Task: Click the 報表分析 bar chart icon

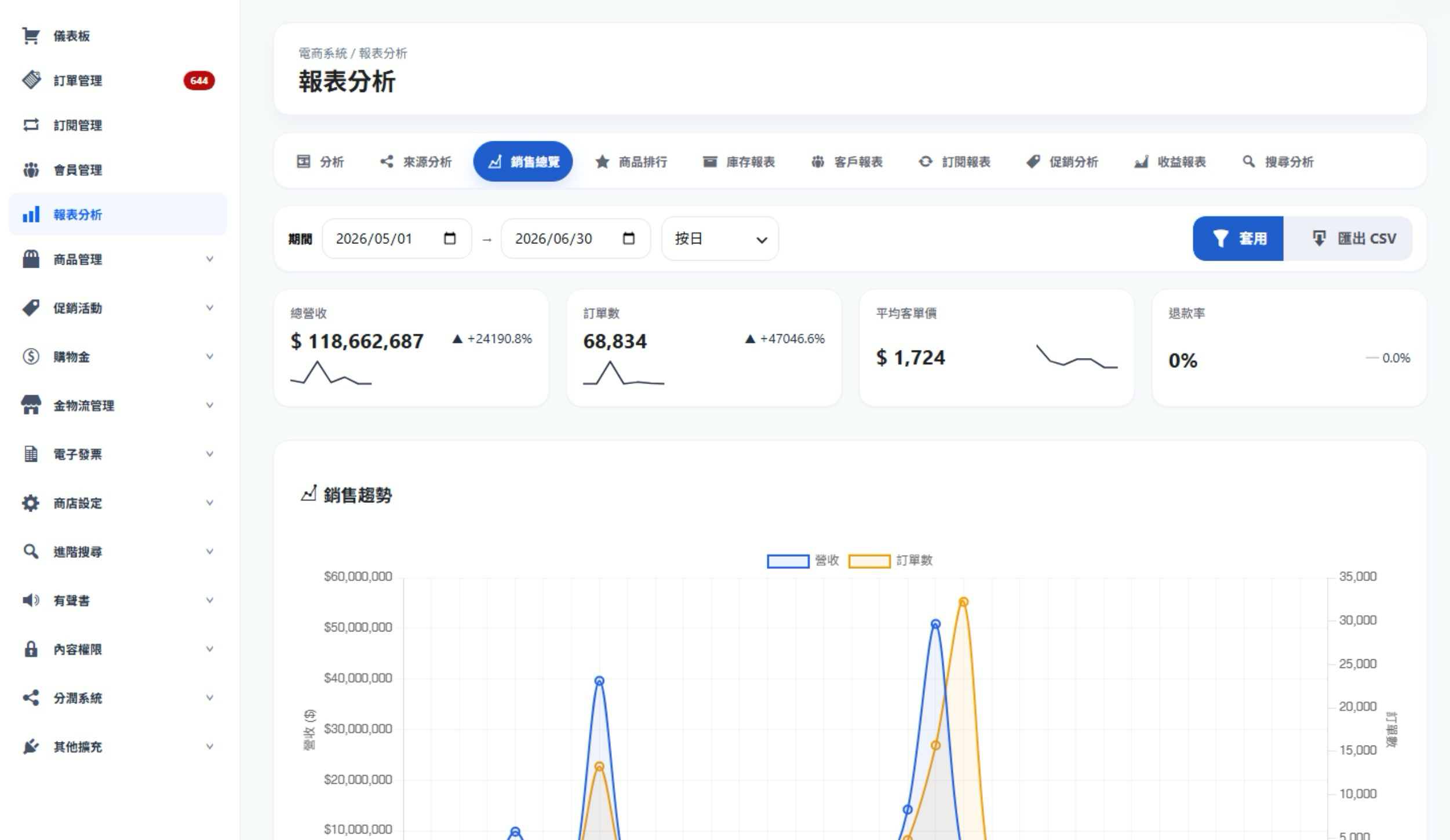Action: click(x=31, y=214)
